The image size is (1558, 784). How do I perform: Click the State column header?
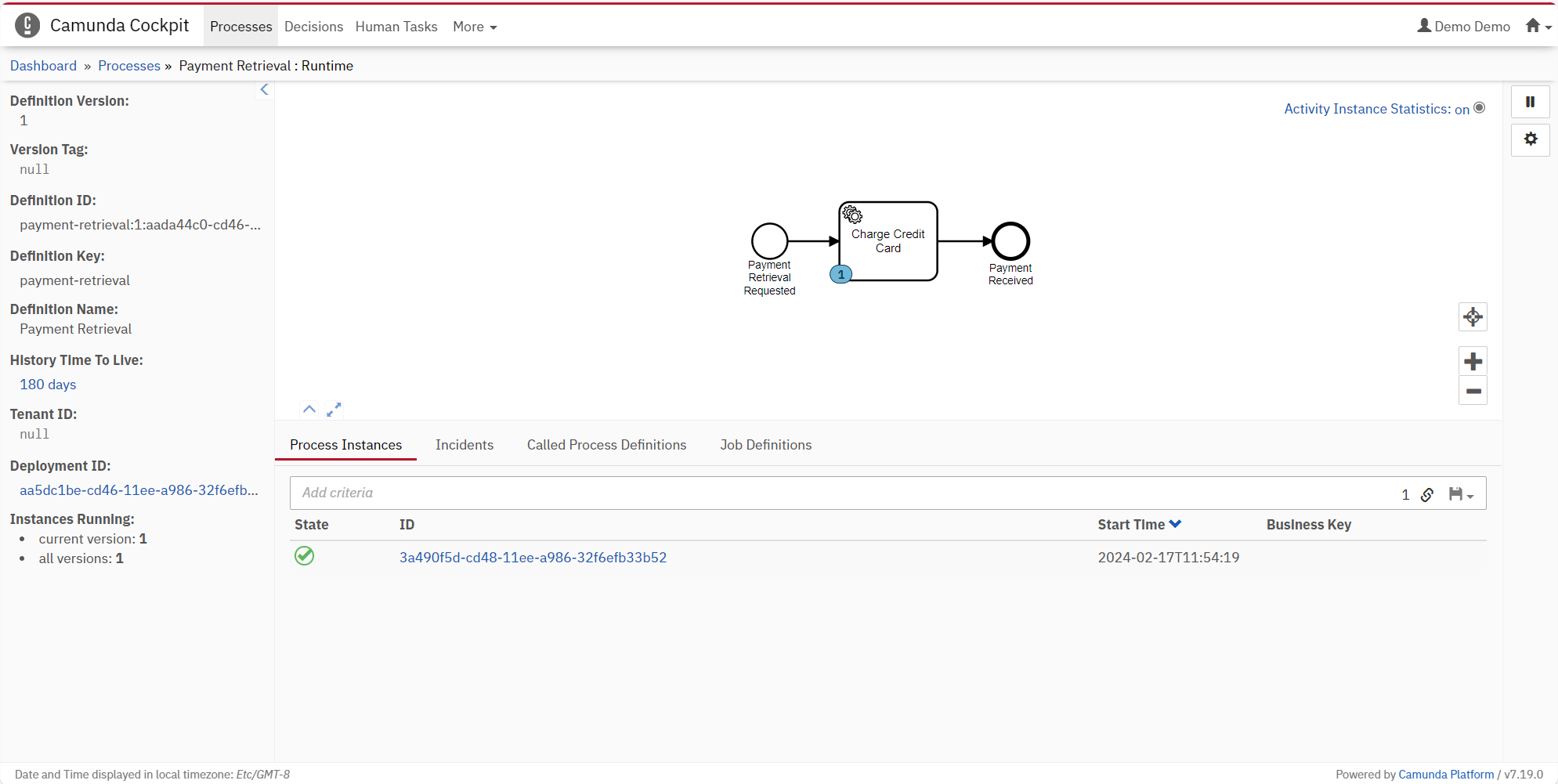tap(311, 525)
